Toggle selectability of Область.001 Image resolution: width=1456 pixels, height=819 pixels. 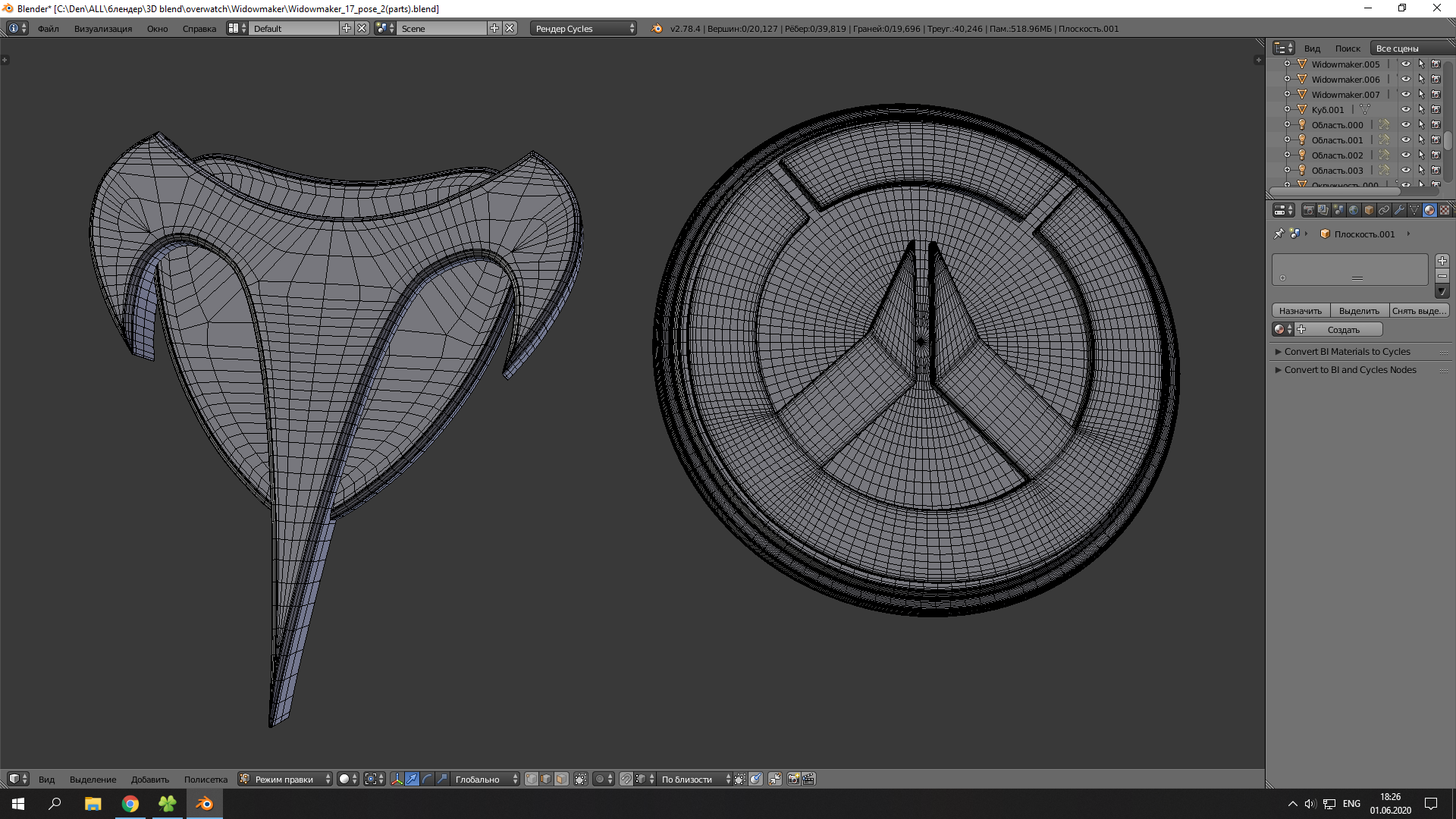tap(1421, 140)
